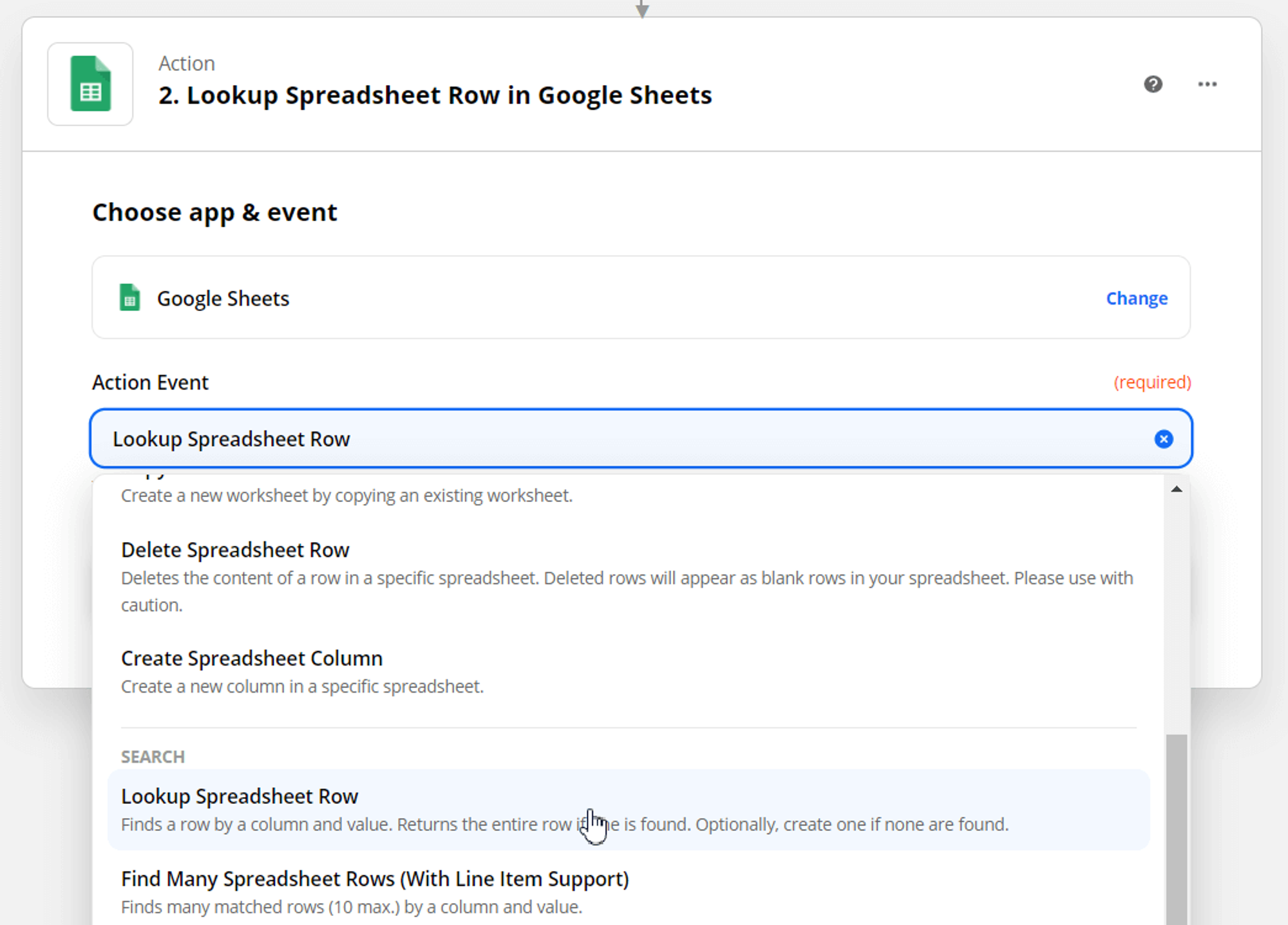Click the "Action Event" label

click(150, 382)
